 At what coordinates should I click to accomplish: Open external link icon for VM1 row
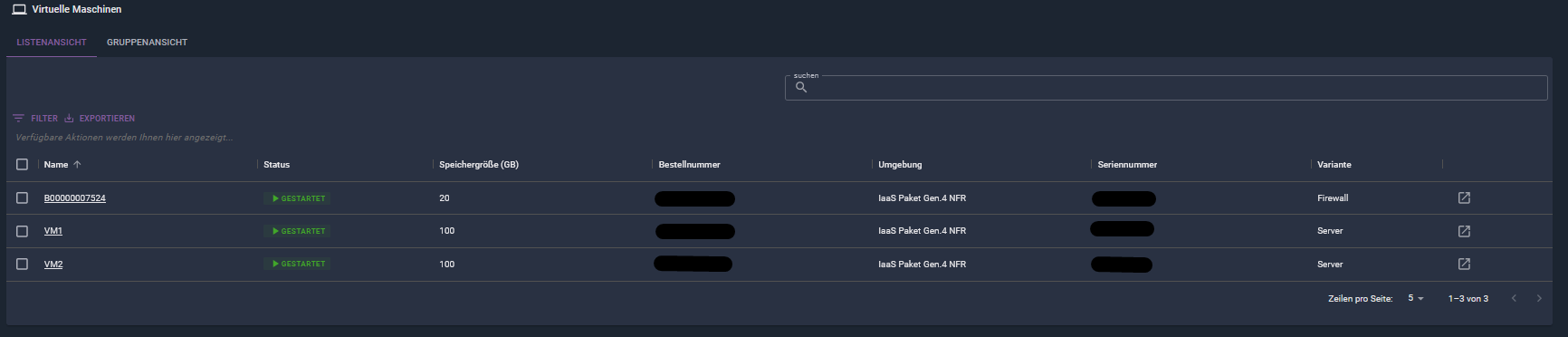click(x=1464, y=231)
